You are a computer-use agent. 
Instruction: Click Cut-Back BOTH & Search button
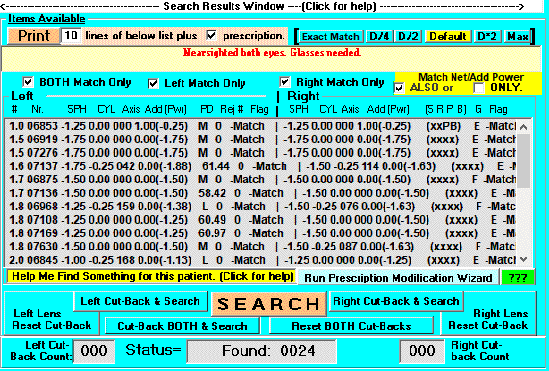182,326
